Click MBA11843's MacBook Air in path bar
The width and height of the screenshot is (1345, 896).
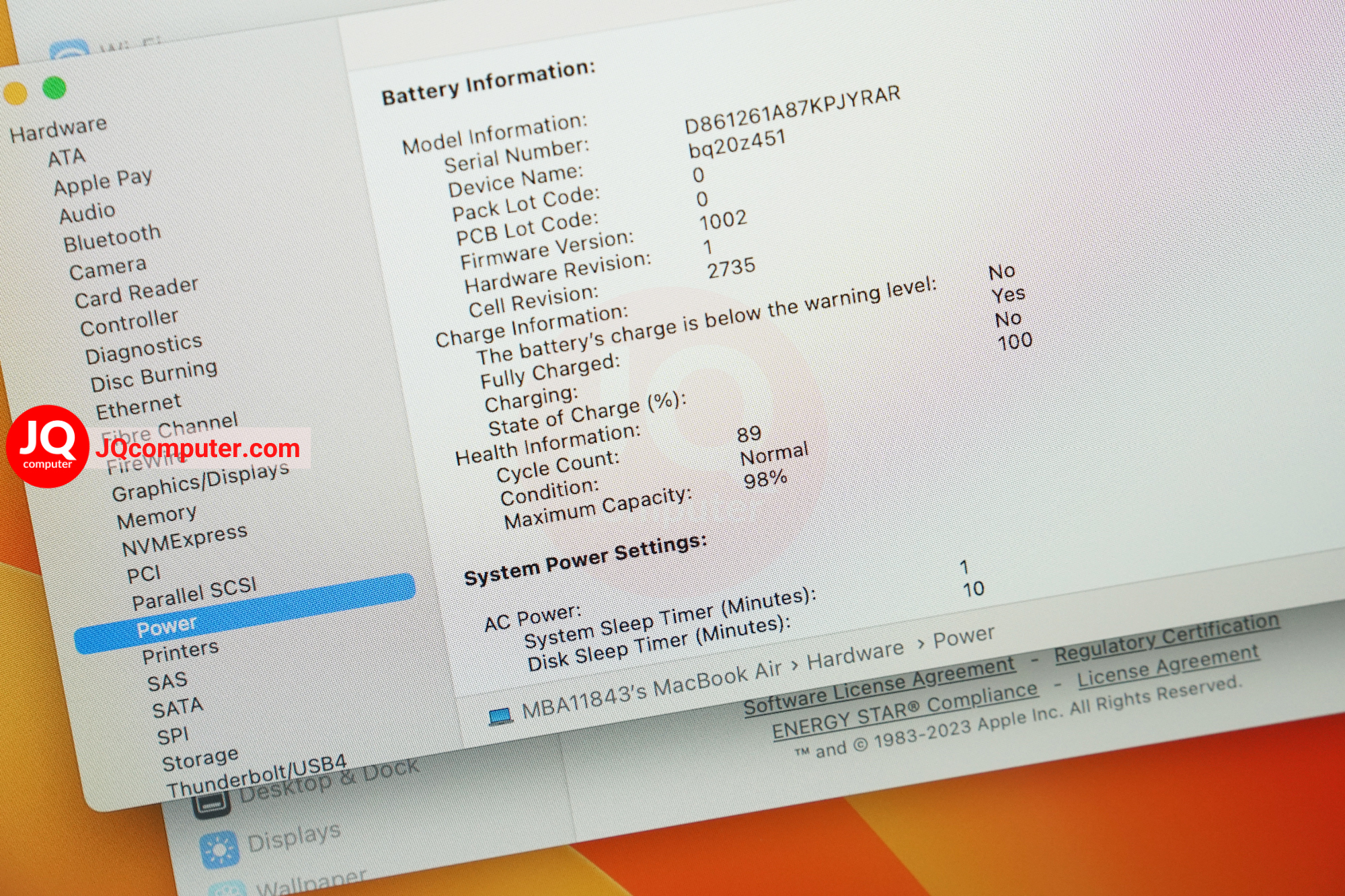[652, 690]
